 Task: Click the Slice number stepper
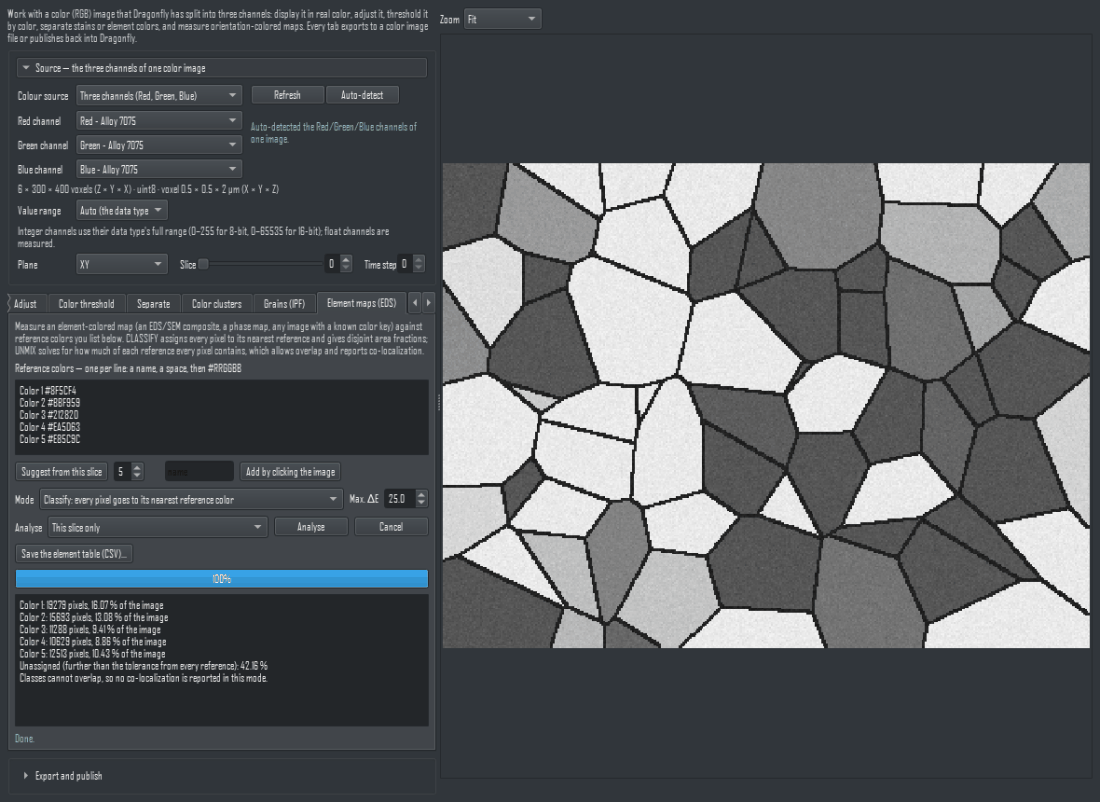click(339, 264)
